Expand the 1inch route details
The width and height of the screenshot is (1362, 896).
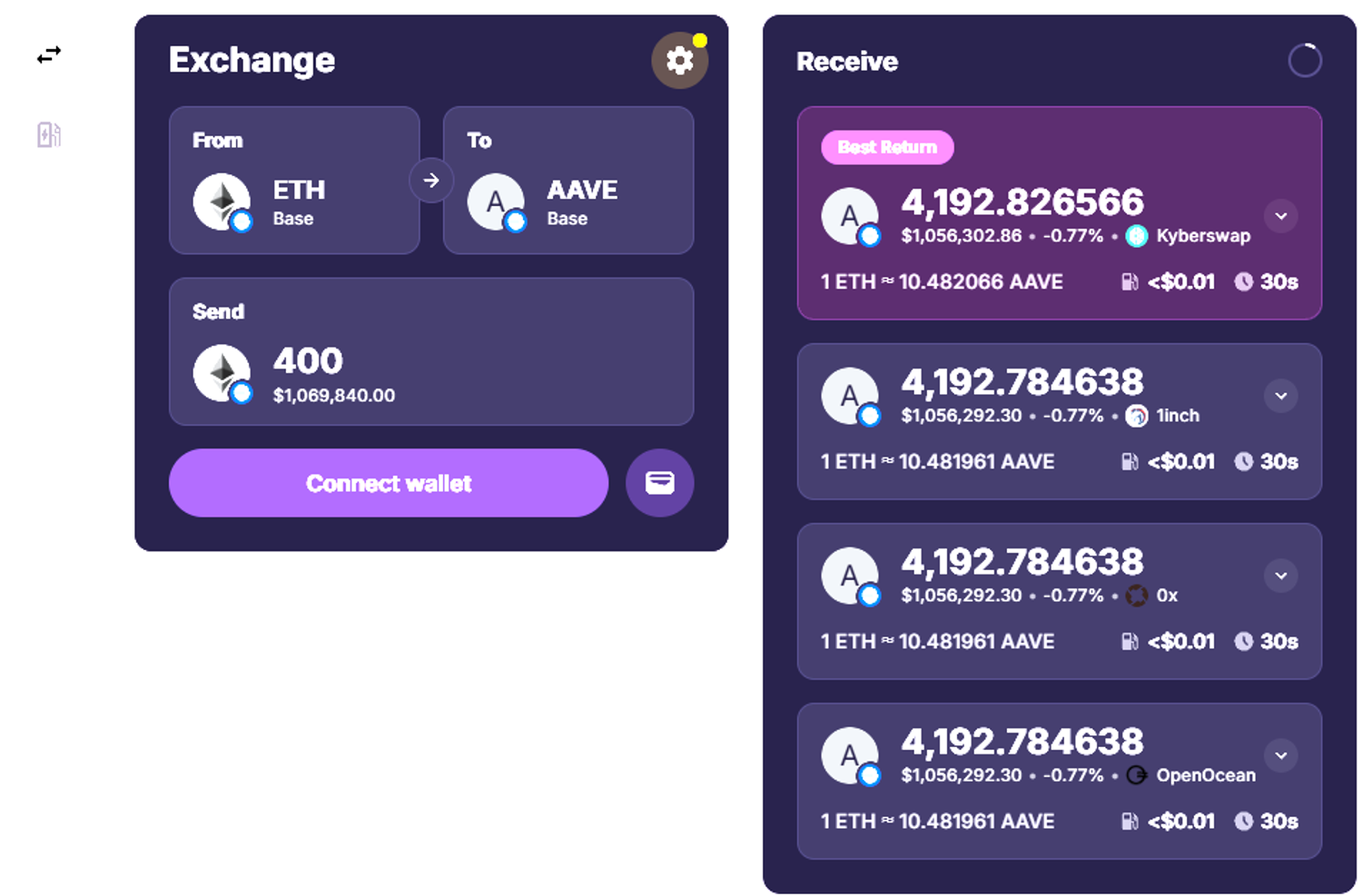coord(1280,396)
